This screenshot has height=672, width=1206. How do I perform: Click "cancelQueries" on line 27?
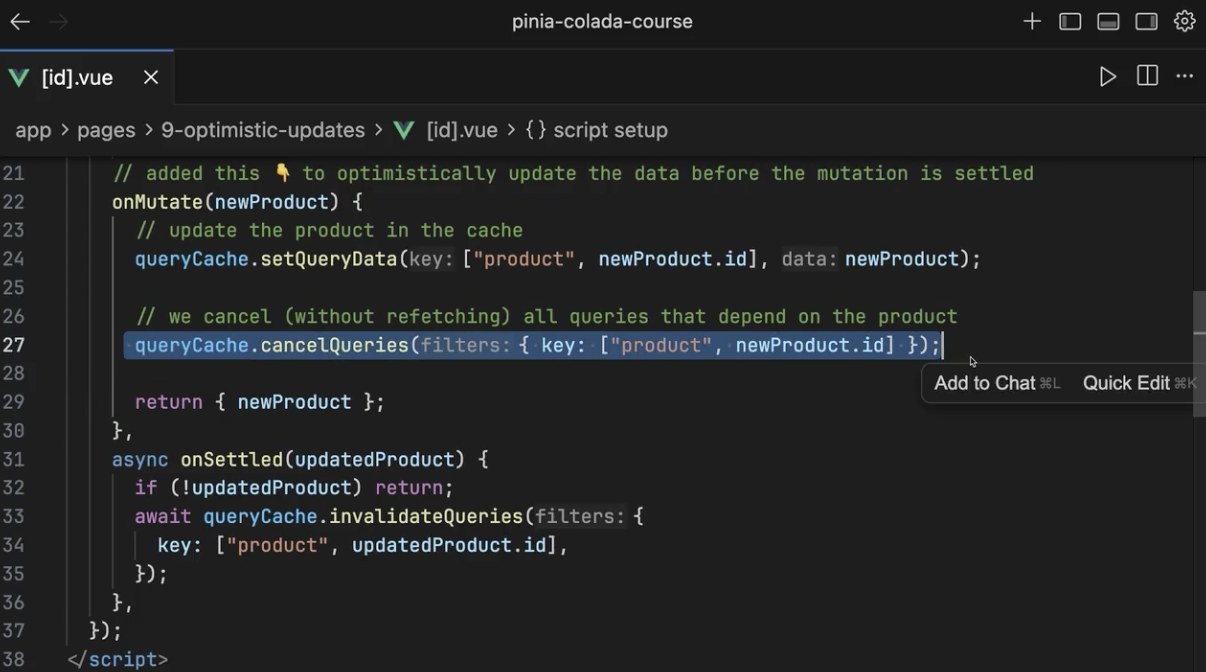tap(335, 345)
